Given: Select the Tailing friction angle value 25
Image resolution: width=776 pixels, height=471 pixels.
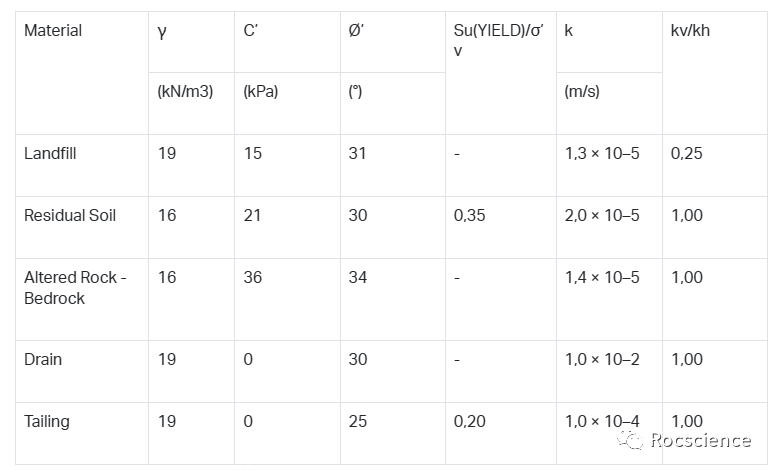Looking at the screenshot, I should tap(358, 422).
